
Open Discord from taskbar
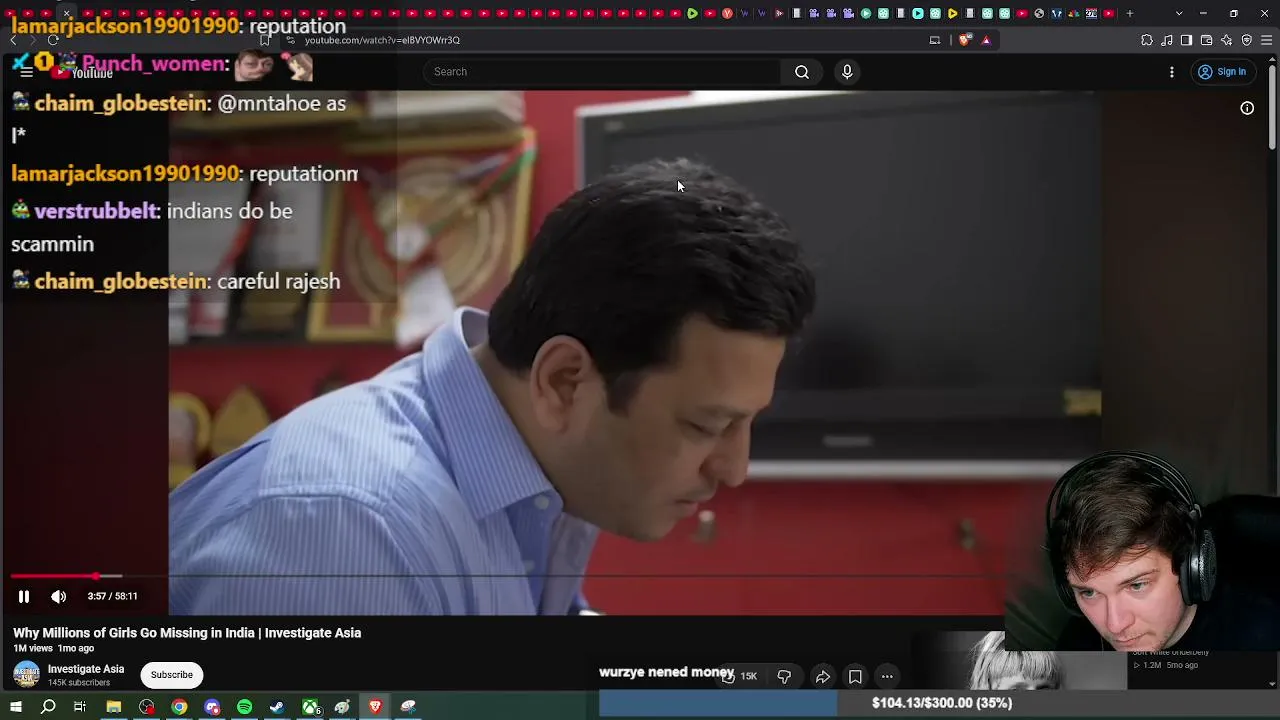click(212, 707)
